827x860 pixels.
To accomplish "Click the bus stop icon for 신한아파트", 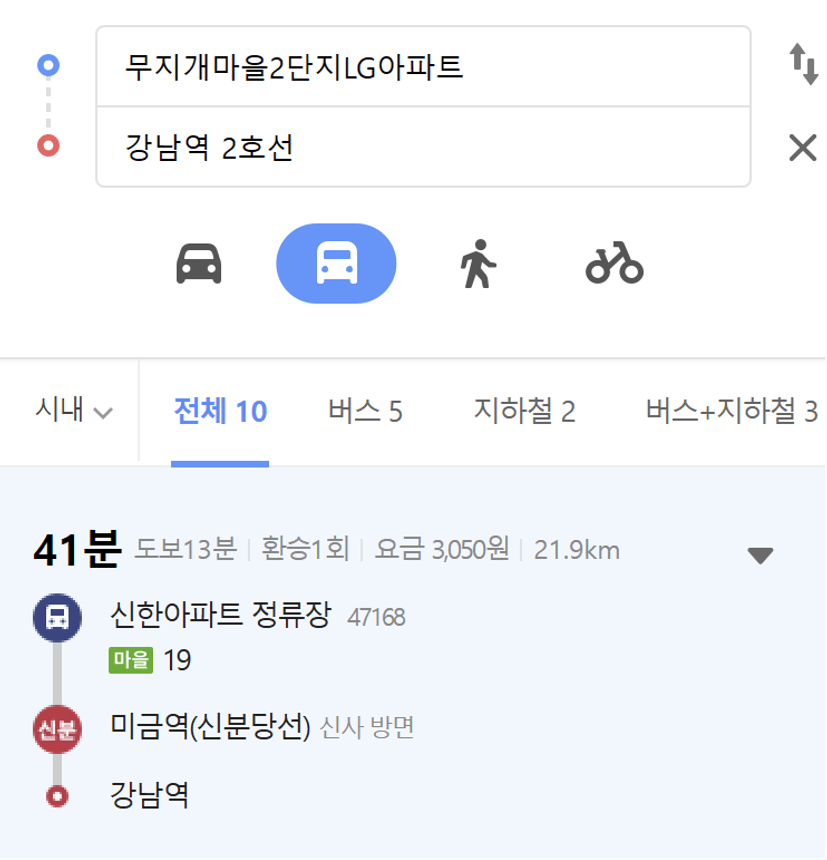I will pyautogui.click(x=58, y=618).
